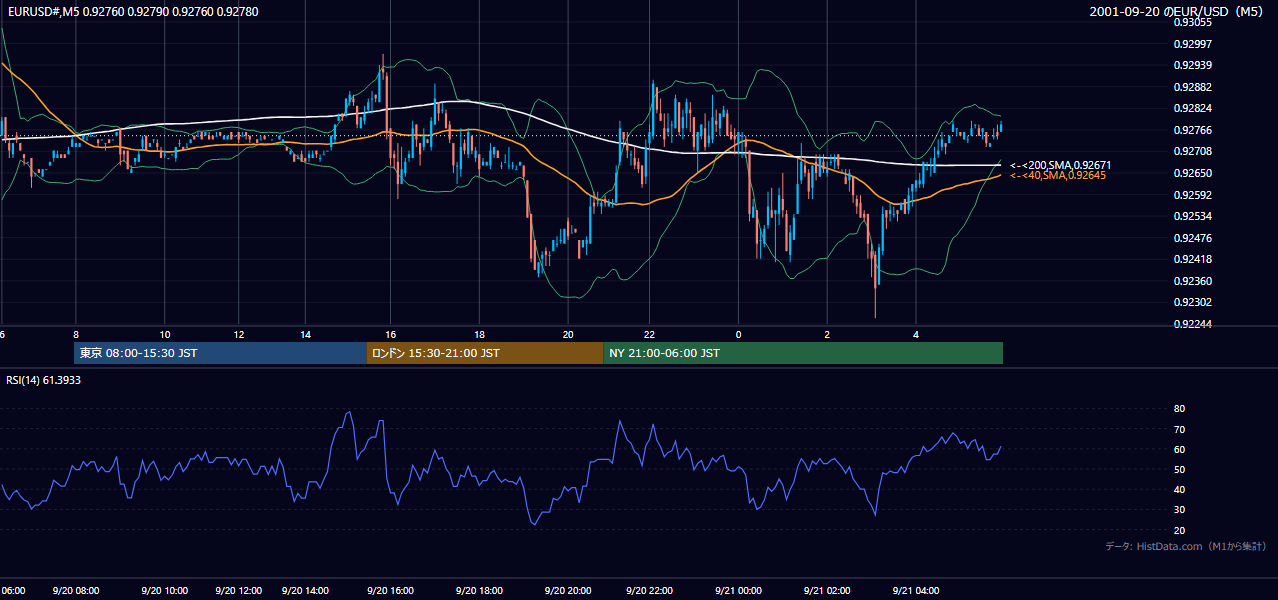The width and height of the screenshot is (1278, 600).
Task: Click the 9/20 08:00 date axis label
Action: (78, 591)
